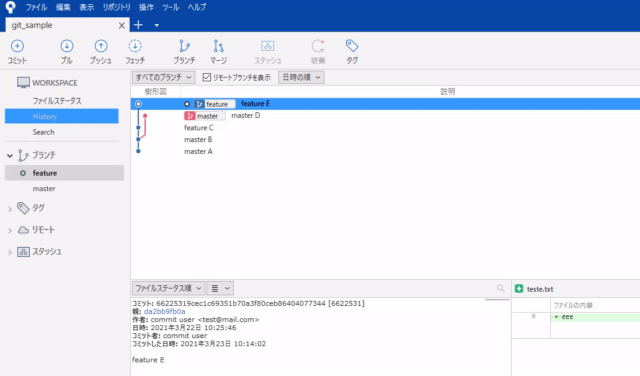Screen dimensions: 640x376
Task: Click the Sourcetree logo icon
Action: 11,7
